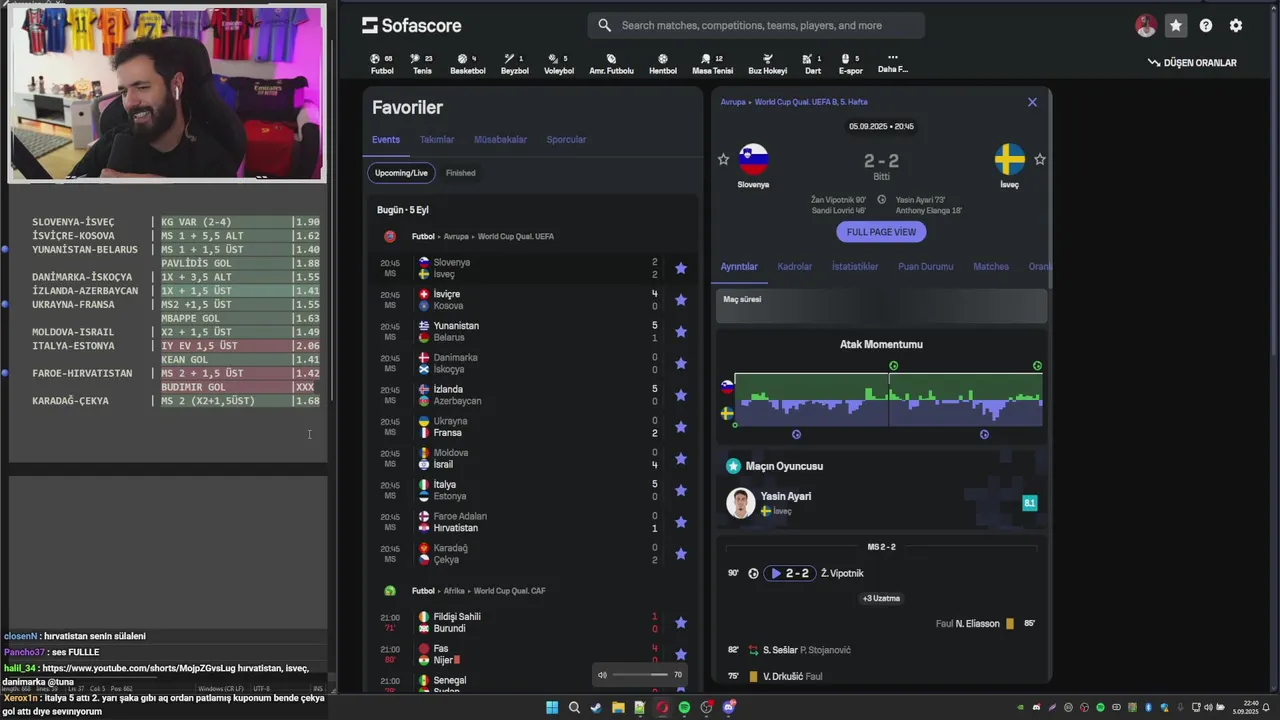Open favorites via header star icon
The height and width of the screenshot is (720, 1280).
pos(1176,26)
